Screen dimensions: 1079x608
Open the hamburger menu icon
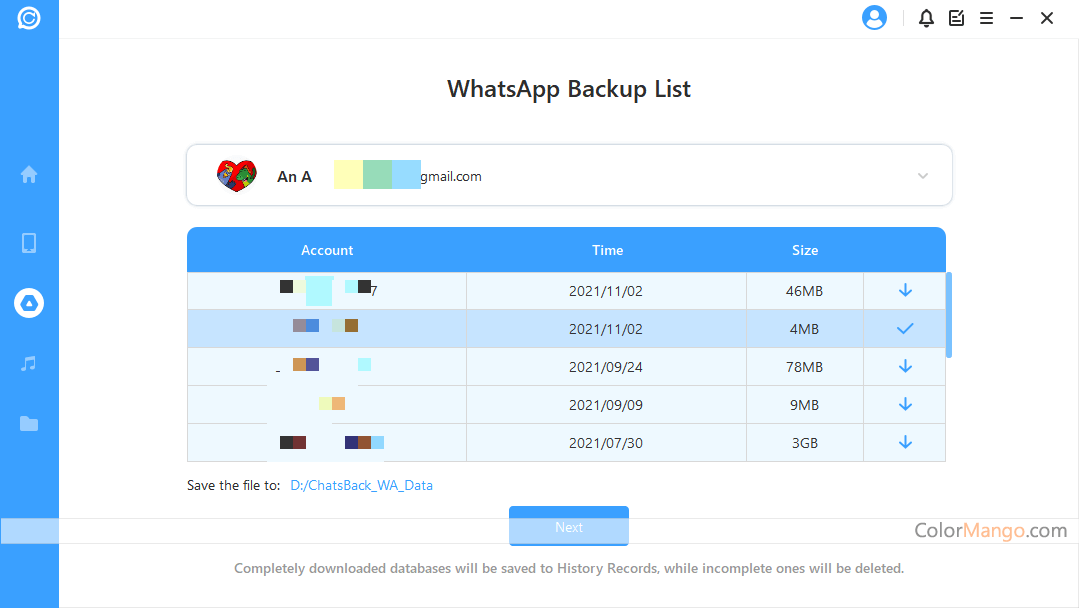click(x=986, y=18)
